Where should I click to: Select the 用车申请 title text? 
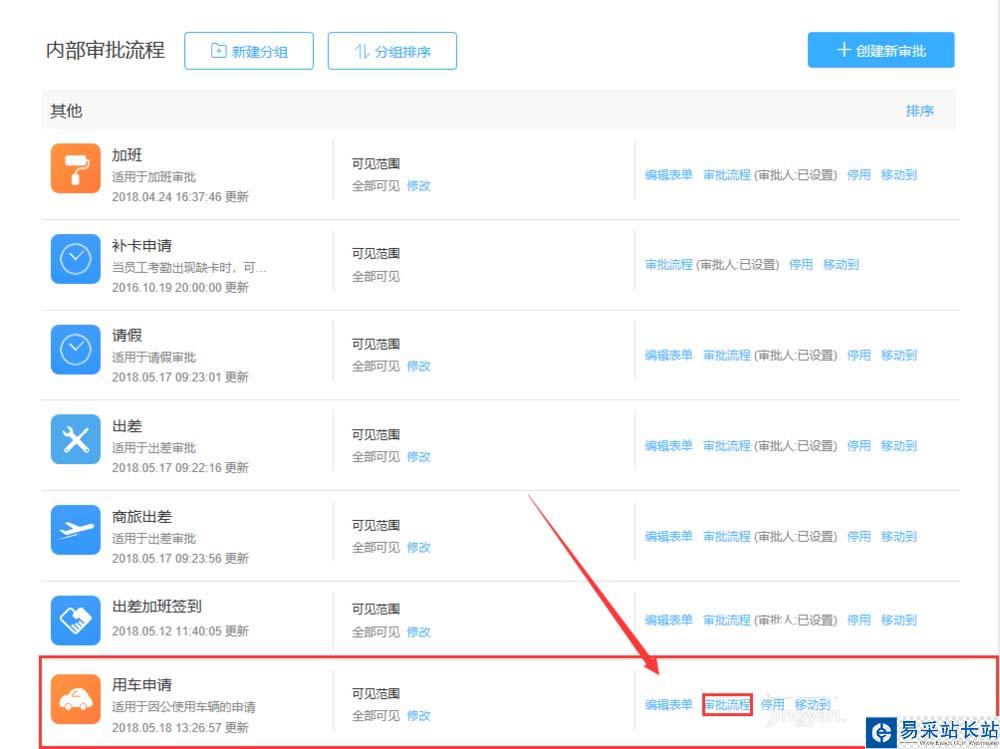click(142, 685)
